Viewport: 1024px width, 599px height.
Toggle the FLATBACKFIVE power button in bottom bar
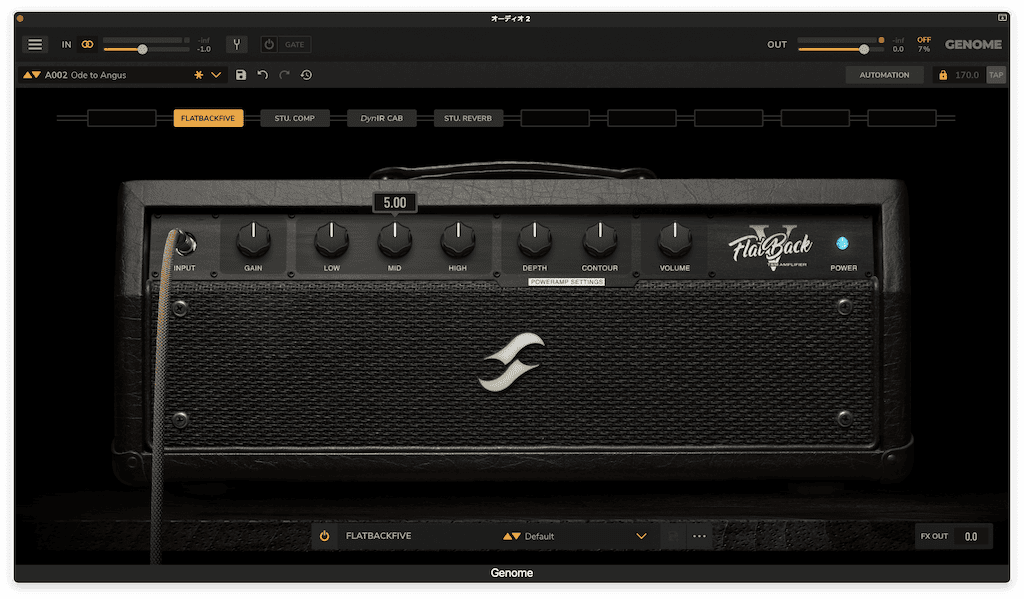click(325, 536)
